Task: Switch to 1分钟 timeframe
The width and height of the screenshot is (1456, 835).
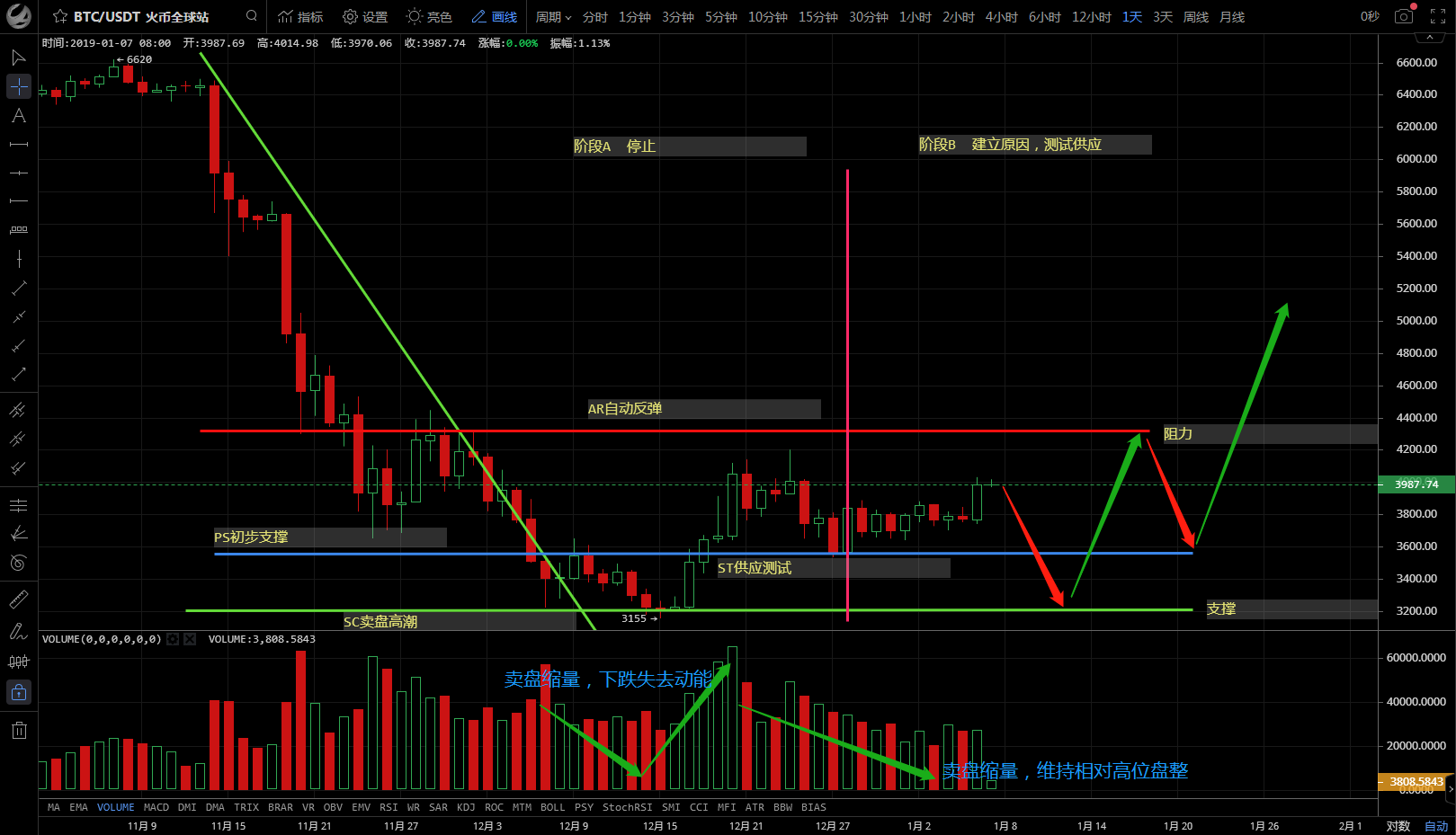Action: point(635,17)
